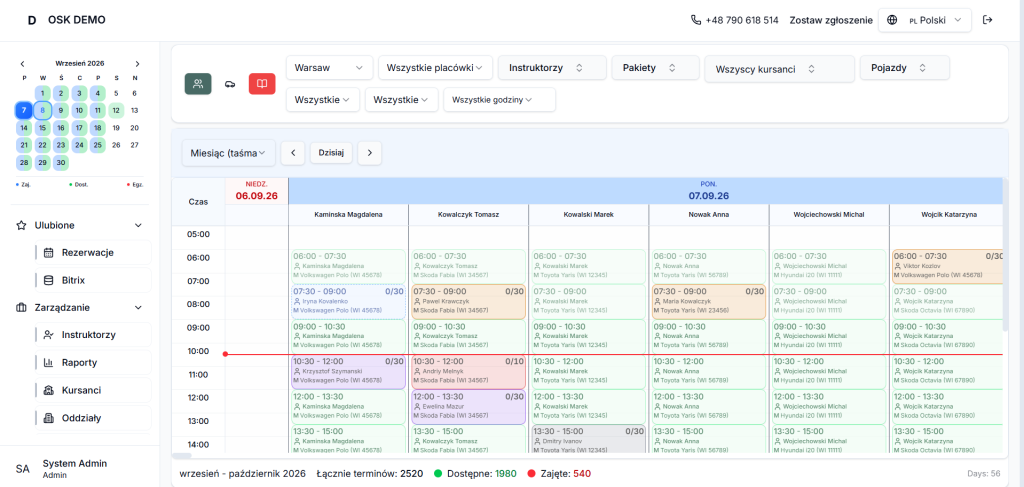This screenshot has height=487, width=1024.
Task: Click the logout arrow icon in header
Action: coord(987,20)
